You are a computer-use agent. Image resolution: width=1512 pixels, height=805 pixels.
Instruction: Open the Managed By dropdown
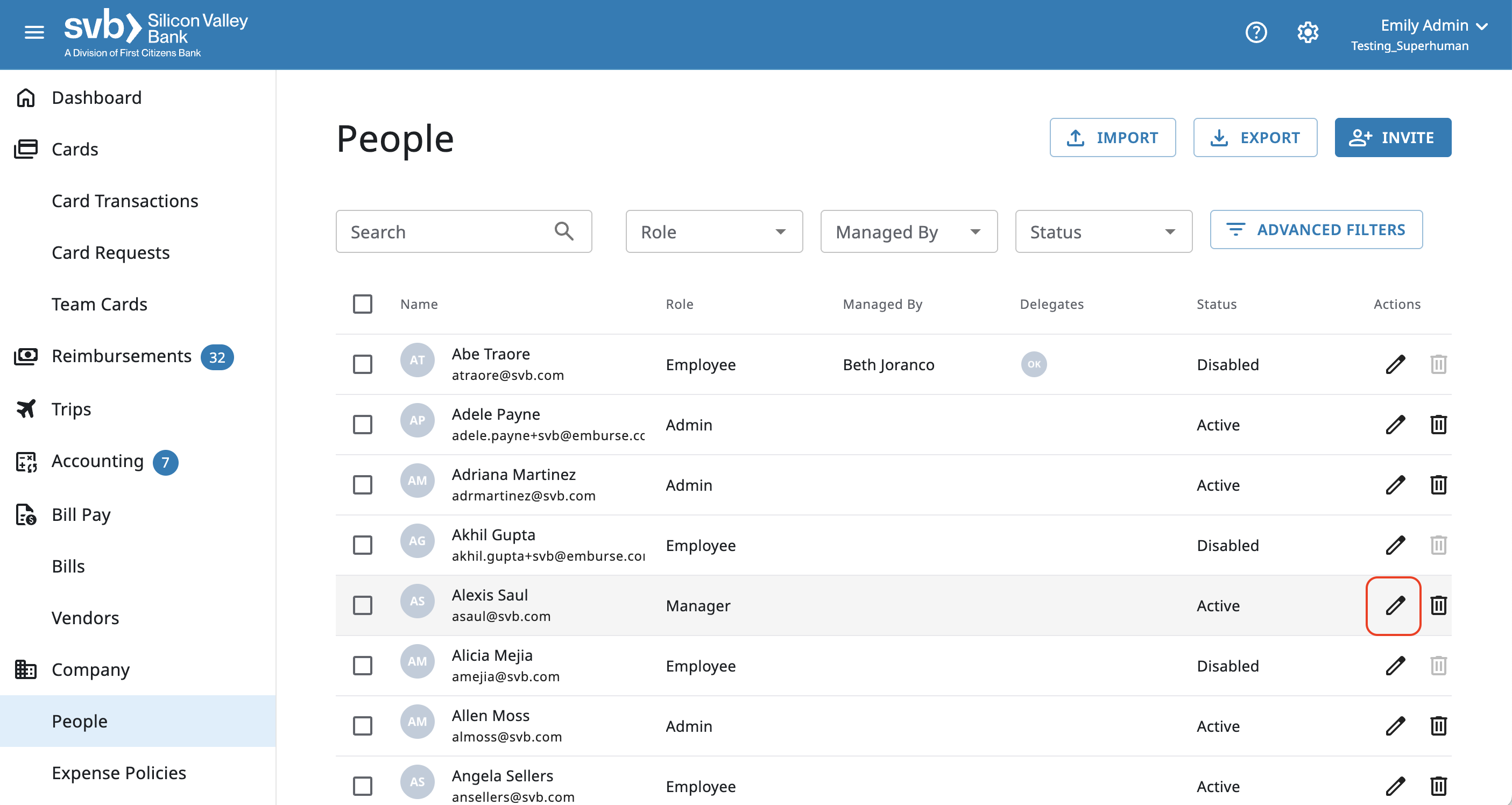tap(908, 231)
